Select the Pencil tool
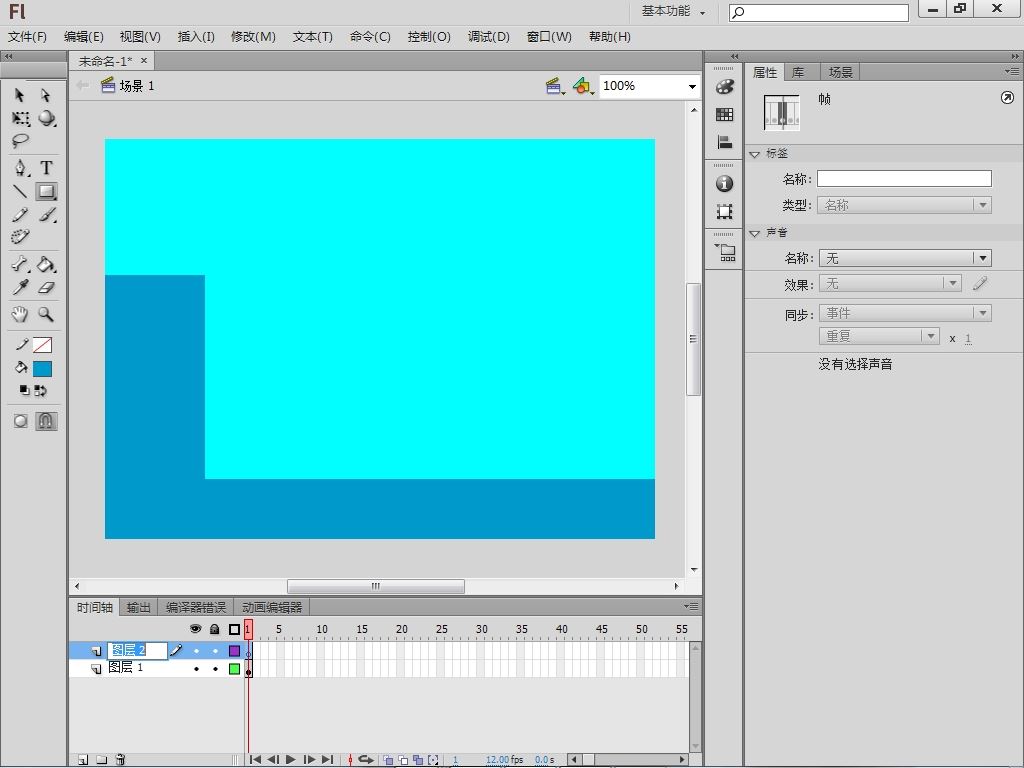 pos(20,214)
